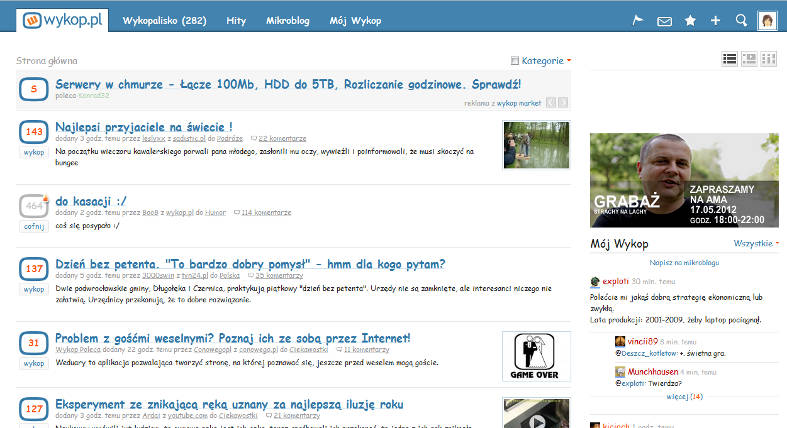Screen dimensions: 787x428
Task: Switch to the list with thumbnails view
Action: pyautogui.click(x=749, y=59)
